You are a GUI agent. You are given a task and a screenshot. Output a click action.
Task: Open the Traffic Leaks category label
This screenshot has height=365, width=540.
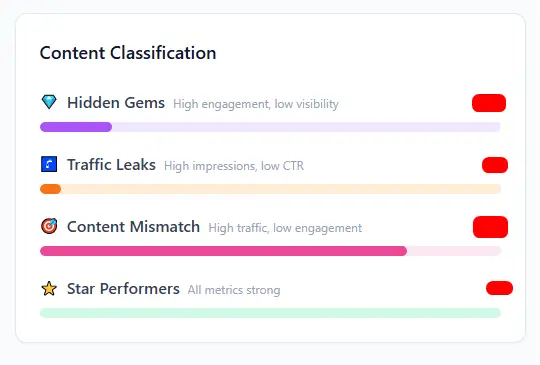[111, 165]
